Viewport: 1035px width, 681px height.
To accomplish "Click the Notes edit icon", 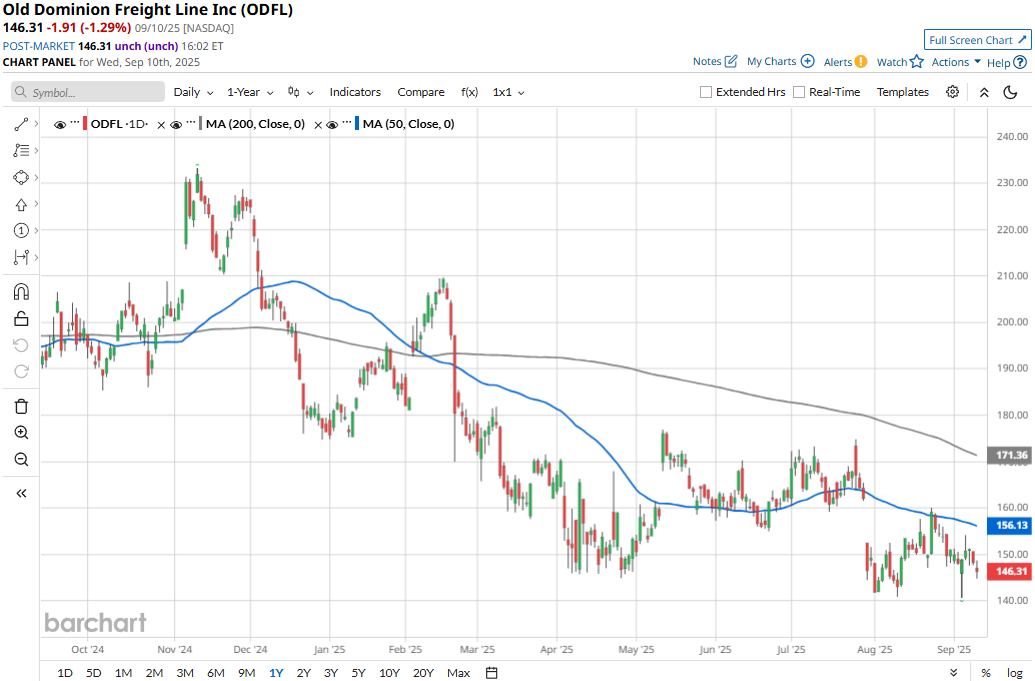I will 731,61.
